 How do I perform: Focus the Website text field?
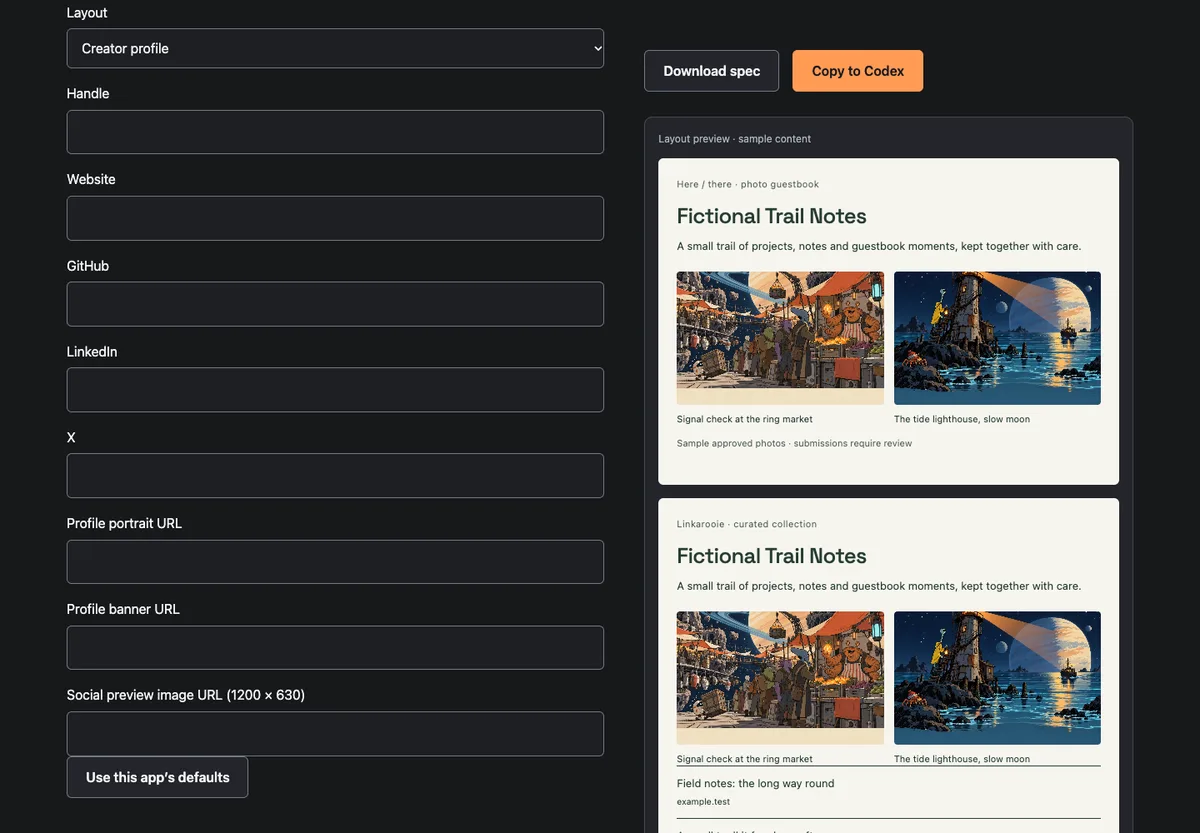tap(335, 218)
